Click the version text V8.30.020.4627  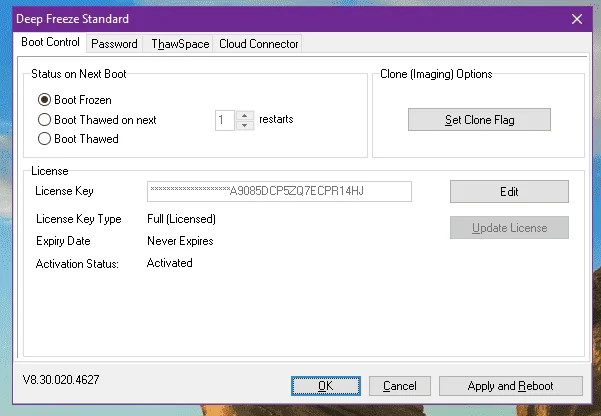point(61,380)
